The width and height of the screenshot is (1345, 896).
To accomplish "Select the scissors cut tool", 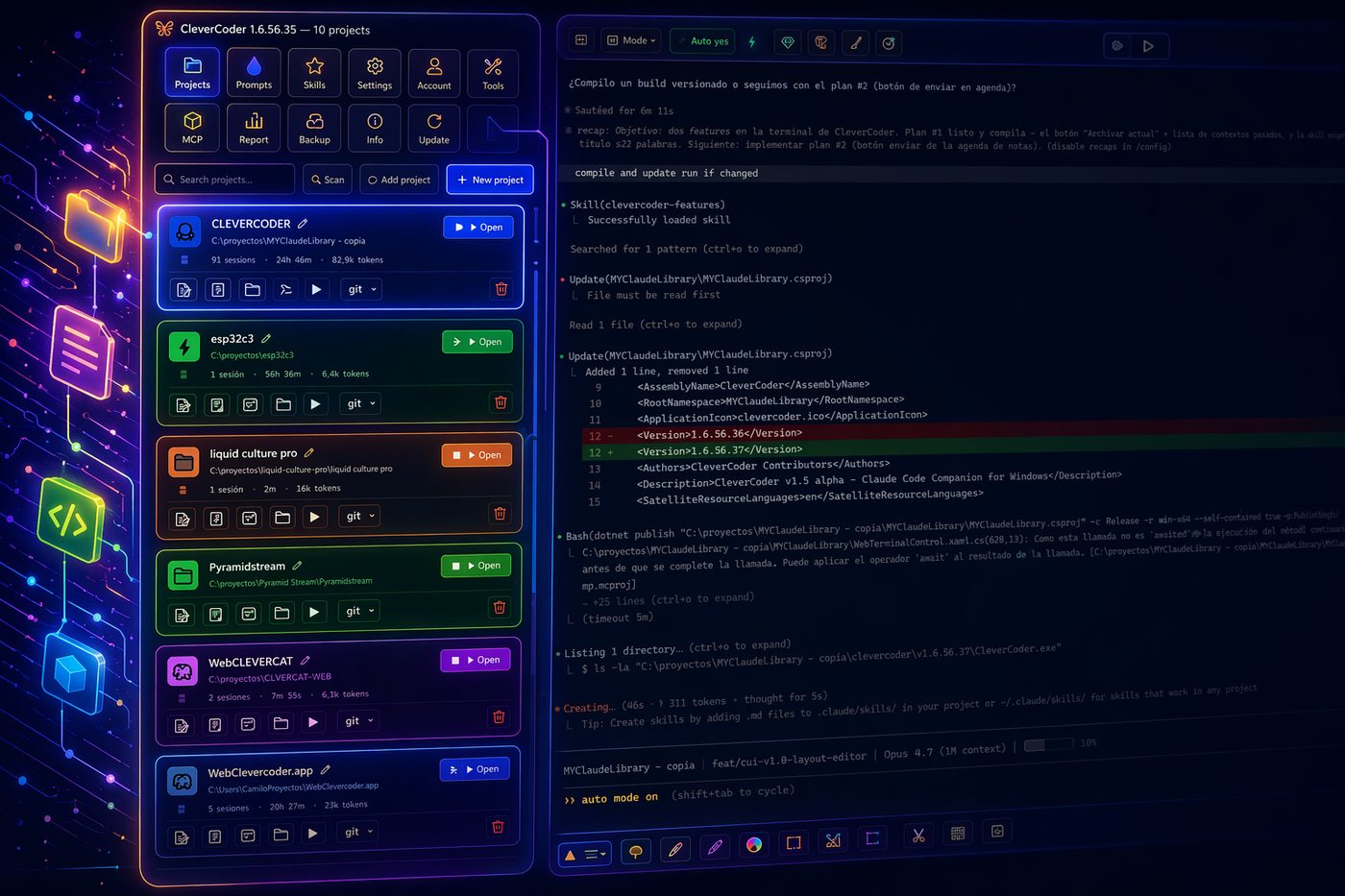I will [x=918, y=835].
